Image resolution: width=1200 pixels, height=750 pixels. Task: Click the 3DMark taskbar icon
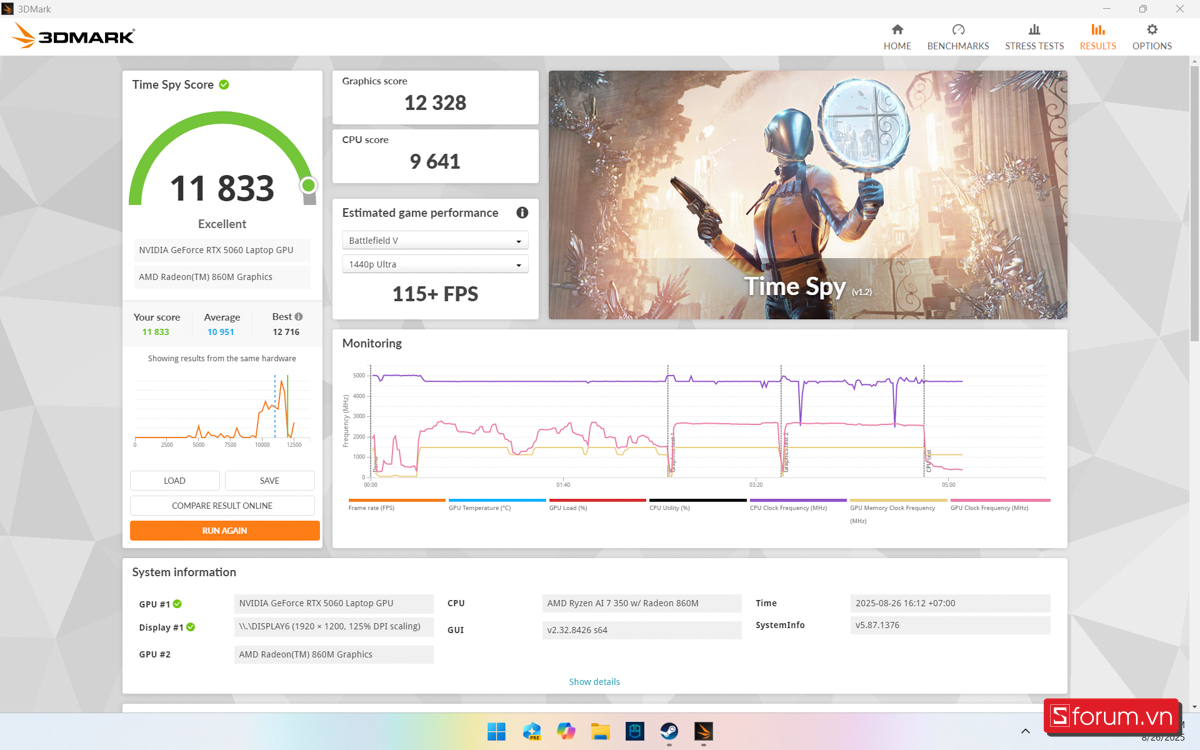(704, 732)
